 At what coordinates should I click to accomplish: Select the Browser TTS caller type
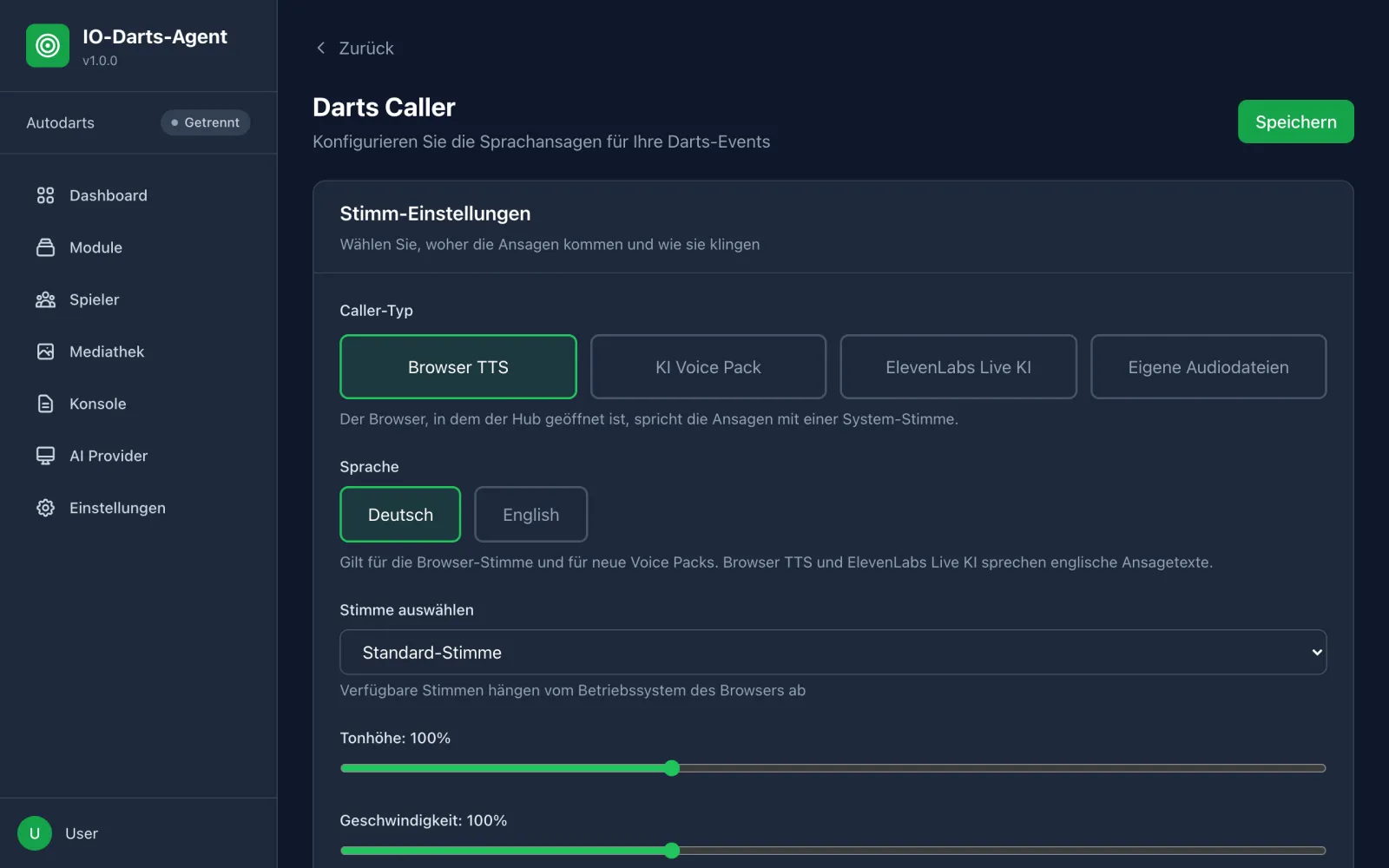[458, 367]
